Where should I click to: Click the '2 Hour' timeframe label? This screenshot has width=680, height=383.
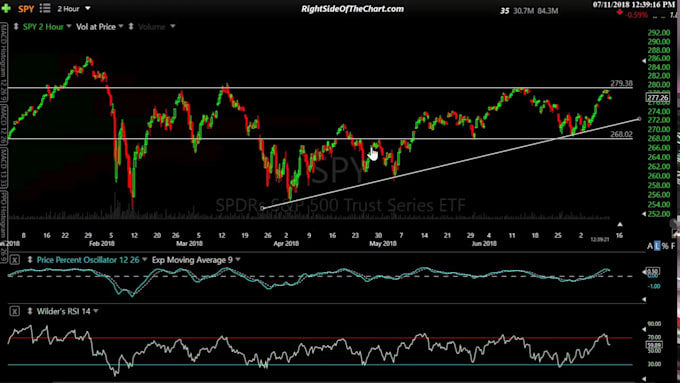(x=69, y=9)
